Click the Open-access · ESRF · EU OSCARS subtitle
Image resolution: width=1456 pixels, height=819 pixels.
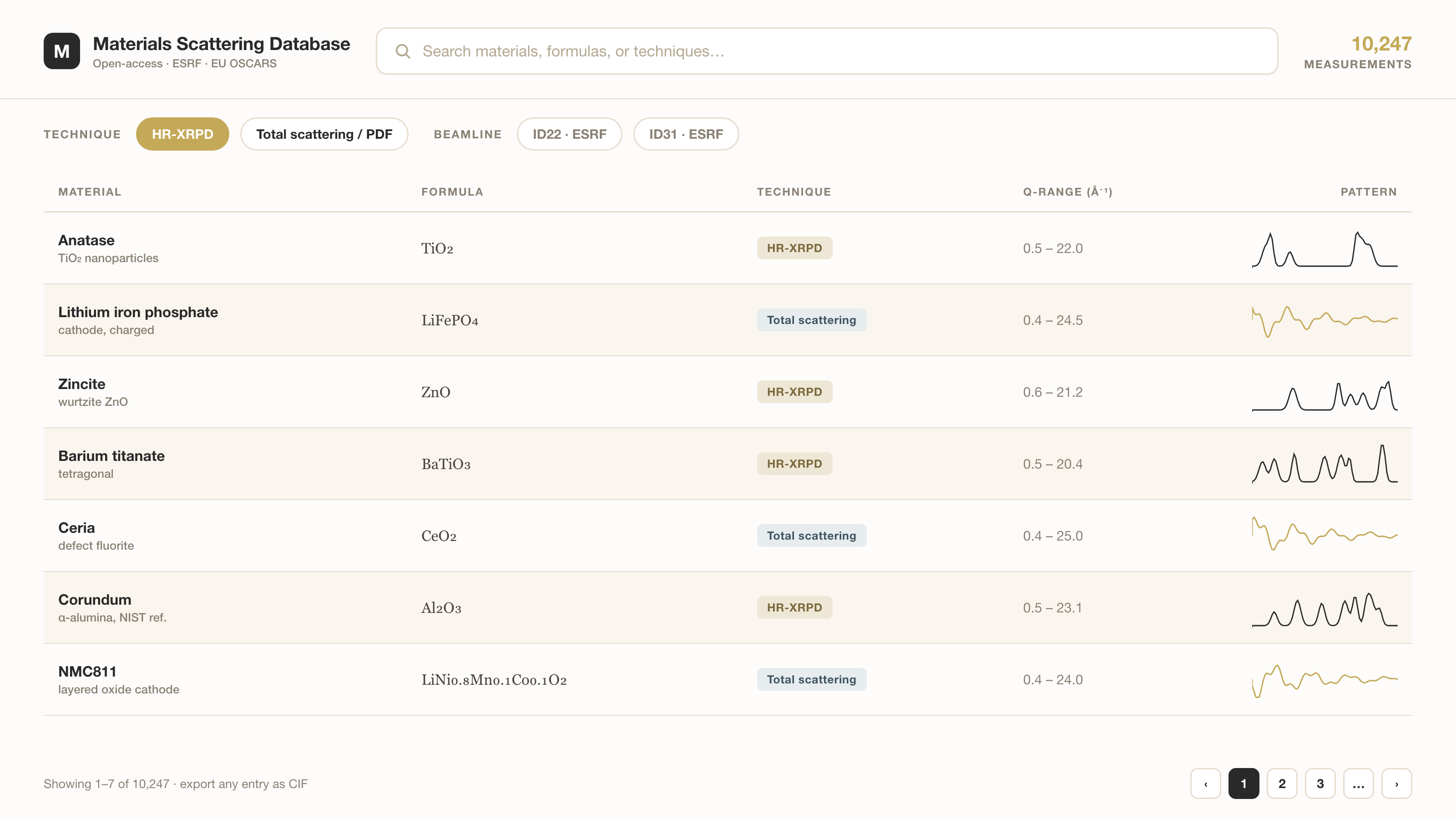pos(184,63)
